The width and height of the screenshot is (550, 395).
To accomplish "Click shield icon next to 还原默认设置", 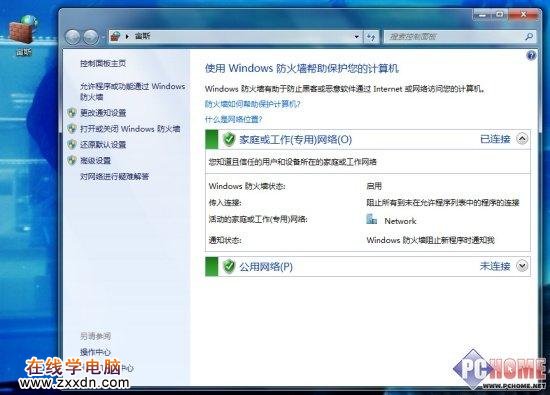I will pyautogui.click(x=72, y=144).
